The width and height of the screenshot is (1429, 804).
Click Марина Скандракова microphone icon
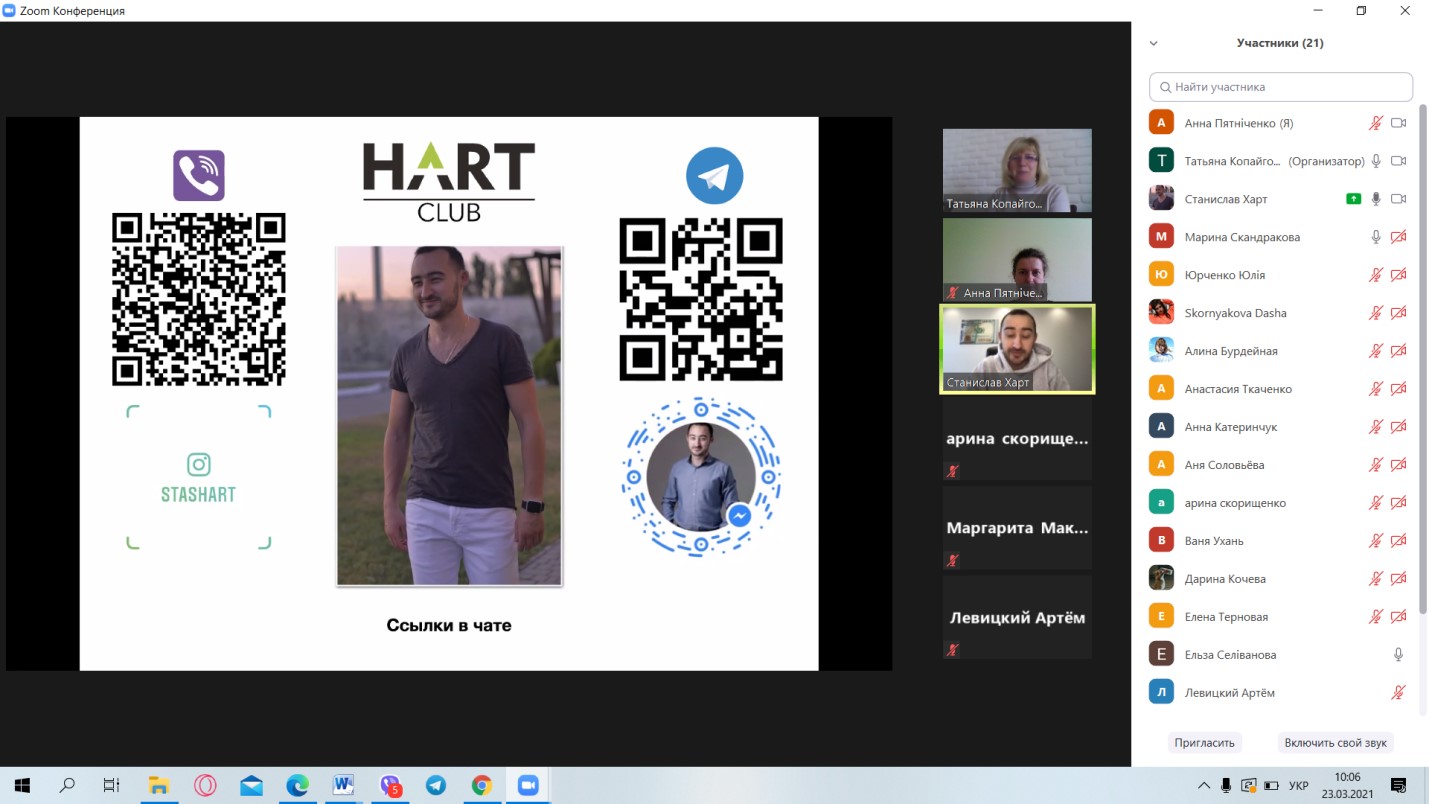[x=1376, y=237]
